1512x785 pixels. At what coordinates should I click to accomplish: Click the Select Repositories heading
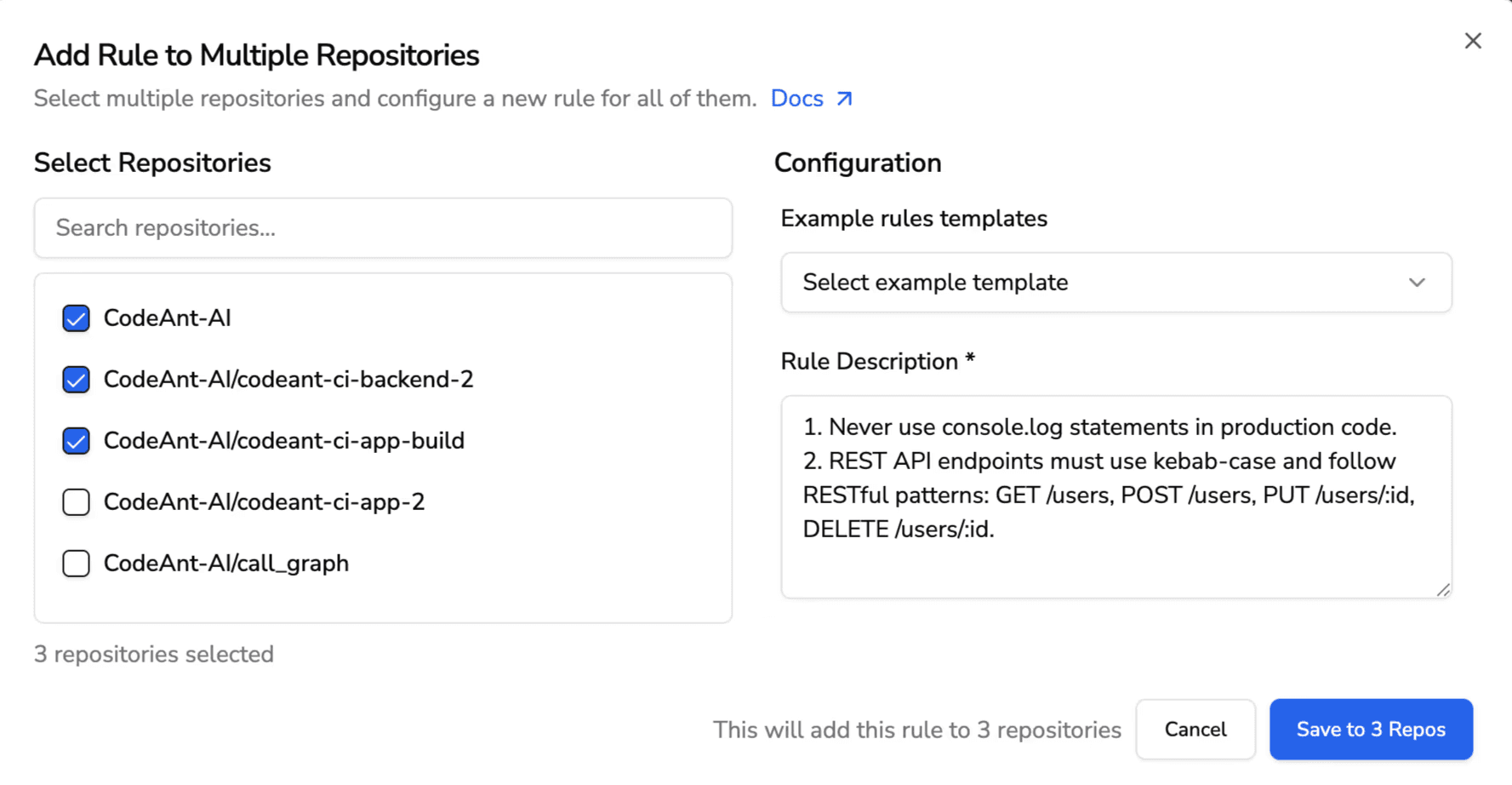tap(151, 162)
